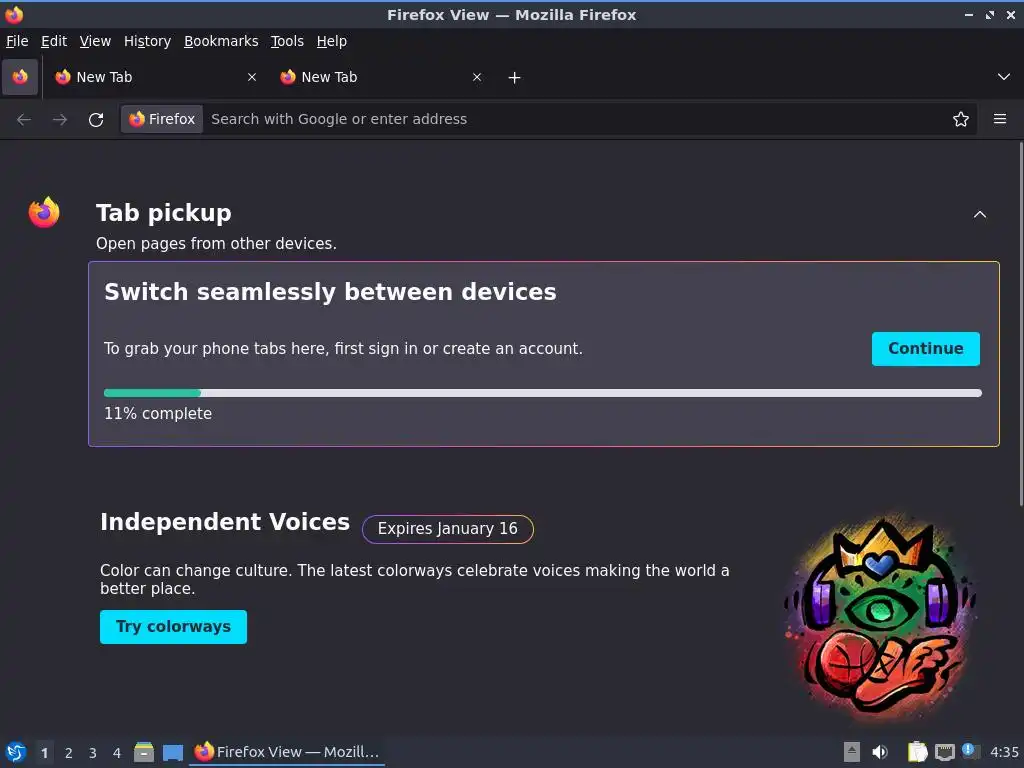Viewport: 1024px width, 768px height.
Task: Click the Switch seamlessly between devices heading
Action: 330,292
